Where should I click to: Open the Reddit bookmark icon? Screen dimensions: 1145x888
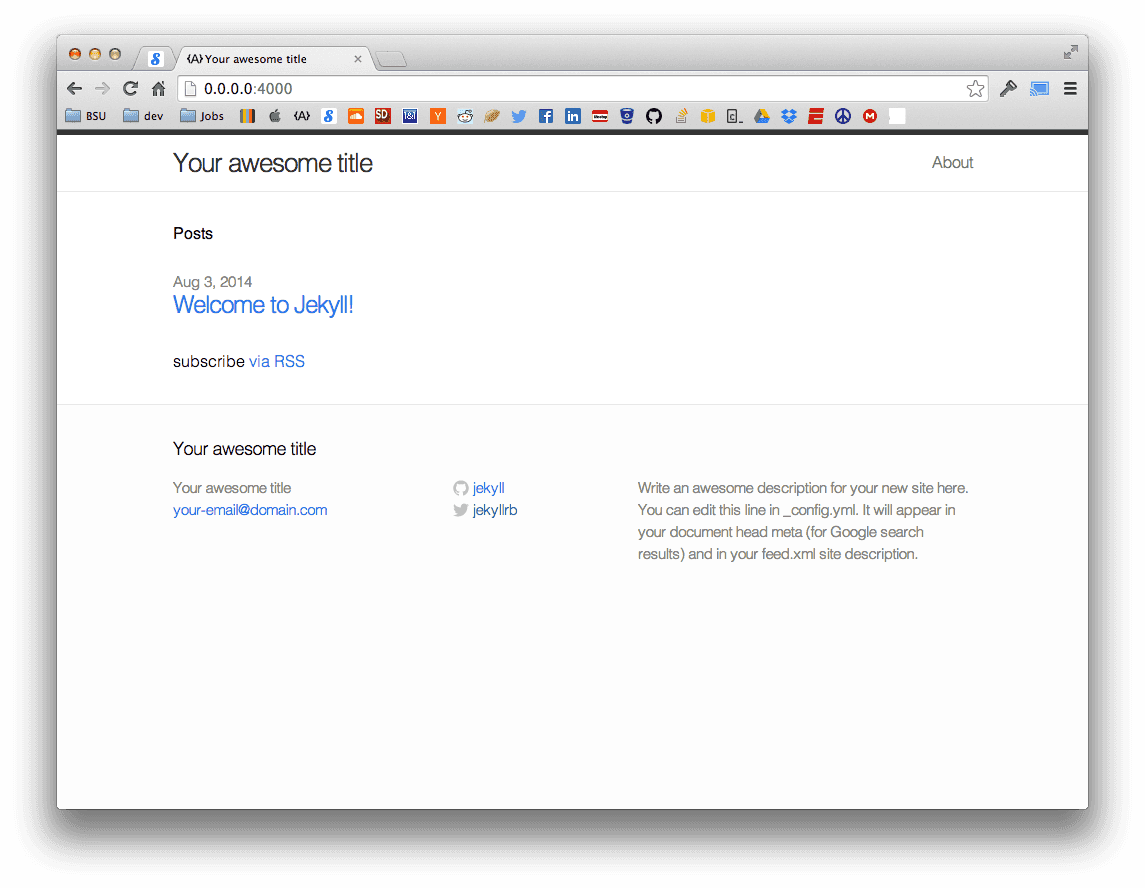point(465,116)
